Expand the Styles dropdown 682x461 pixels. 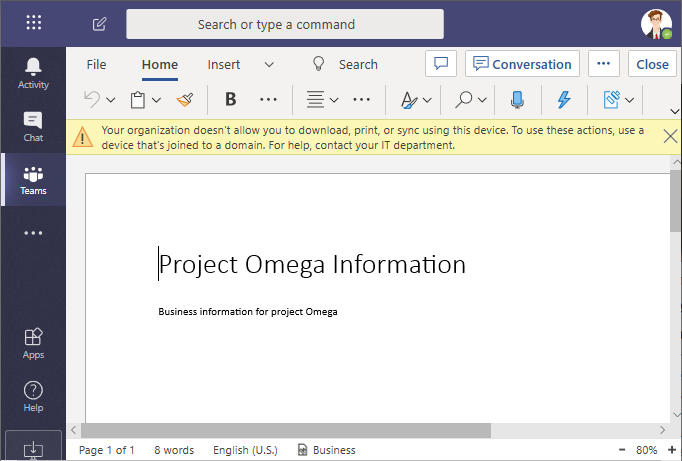pyautogui.click(x=427, y=100)
